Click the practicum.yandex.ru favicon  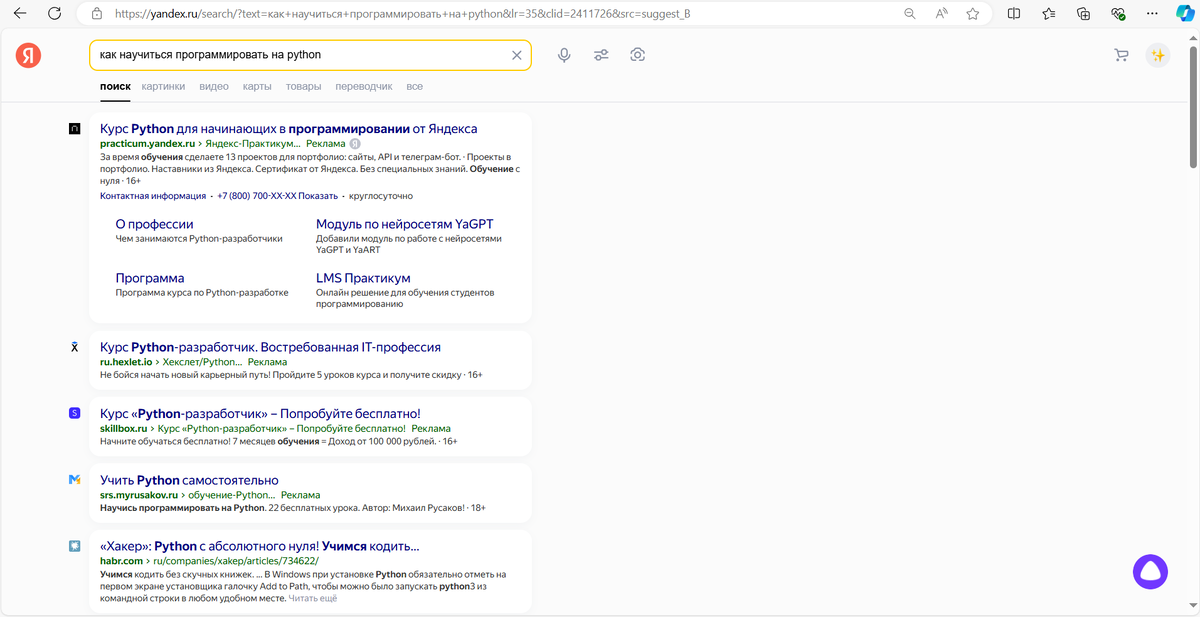click(74, 129)
